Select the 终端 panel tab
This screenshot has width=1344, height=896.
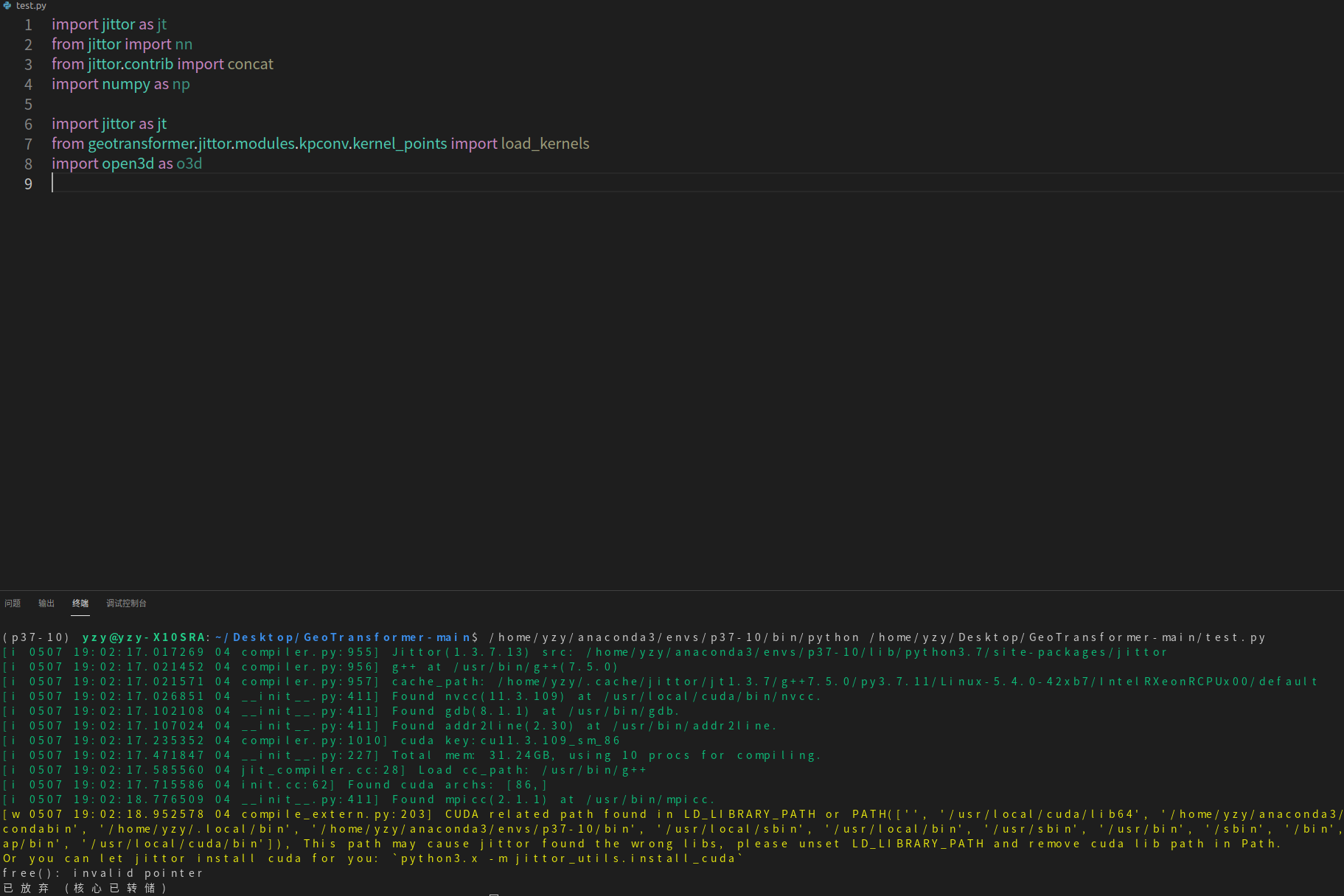(80, 603)
